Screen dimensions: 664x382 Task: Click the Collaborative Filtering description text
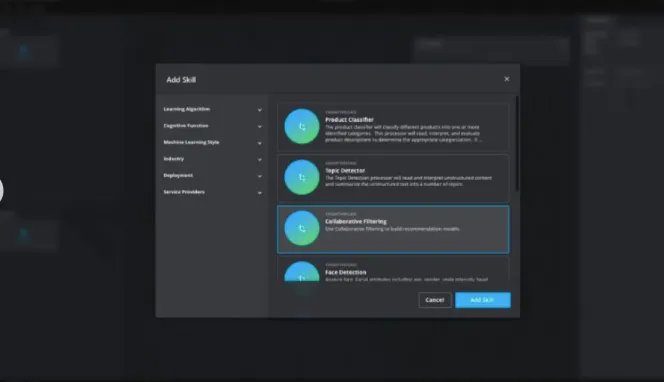pos(392,229)
